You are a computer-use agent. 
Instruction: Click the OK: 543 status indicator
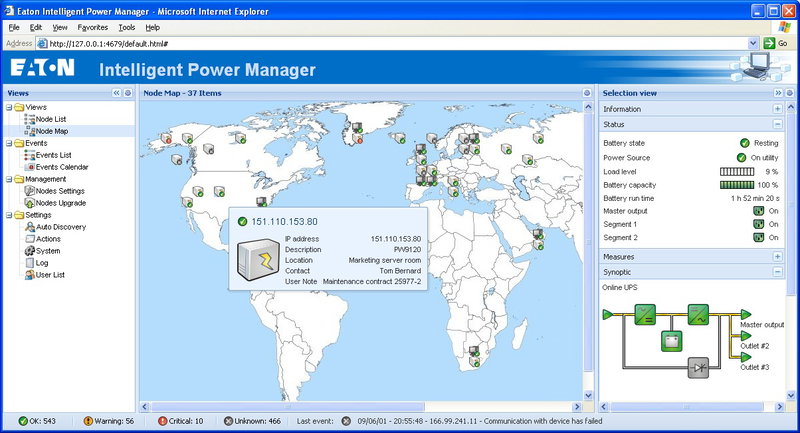pyautogui.click(x=37, y=421)
